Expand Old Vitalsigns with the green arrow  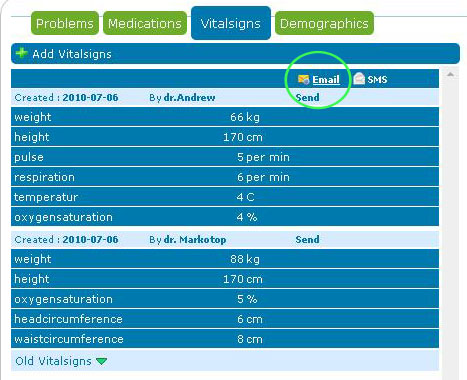click(101, 361)
